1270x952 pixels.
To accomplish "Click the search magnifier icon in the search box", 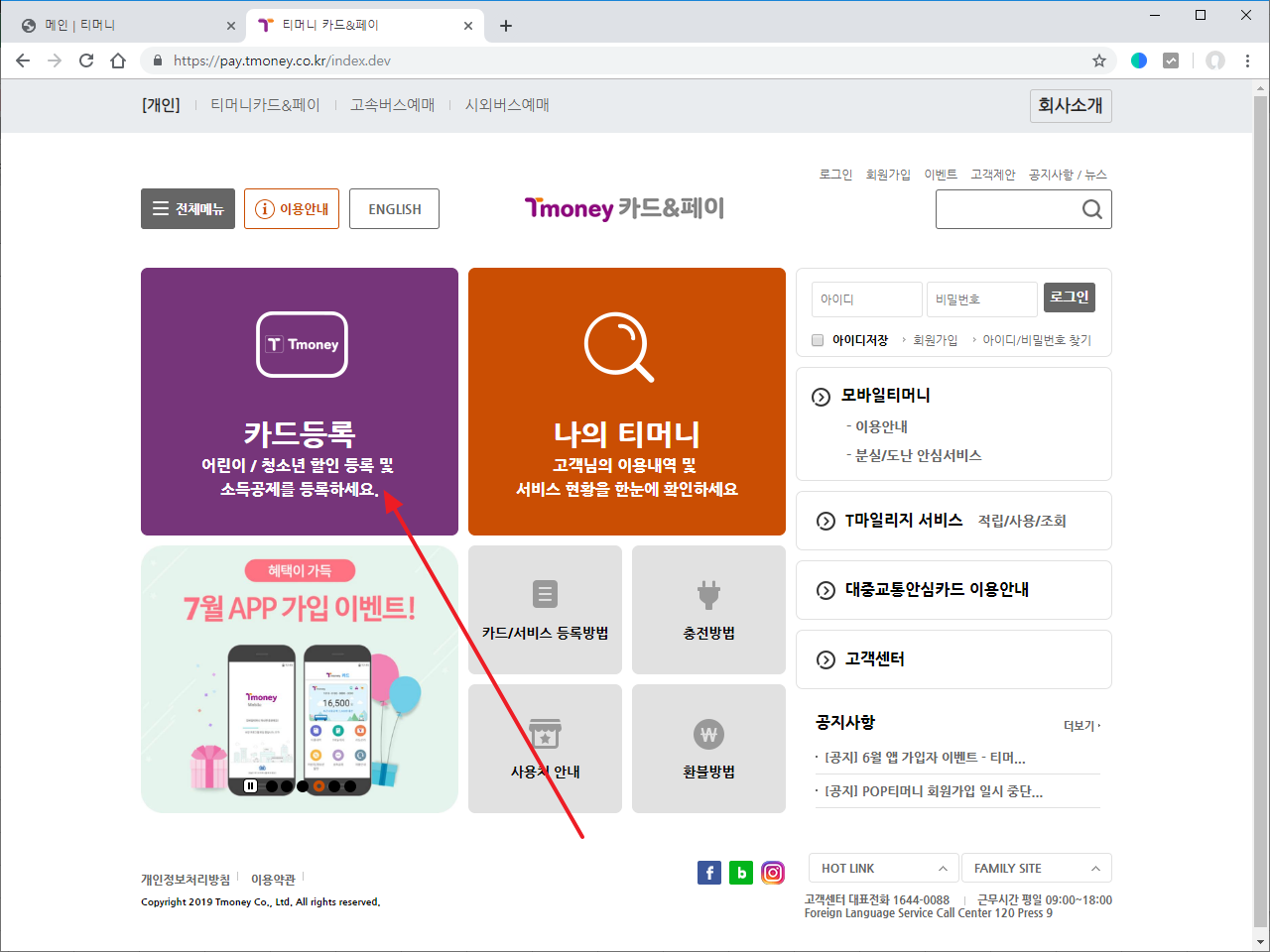I will (1091, 209).
